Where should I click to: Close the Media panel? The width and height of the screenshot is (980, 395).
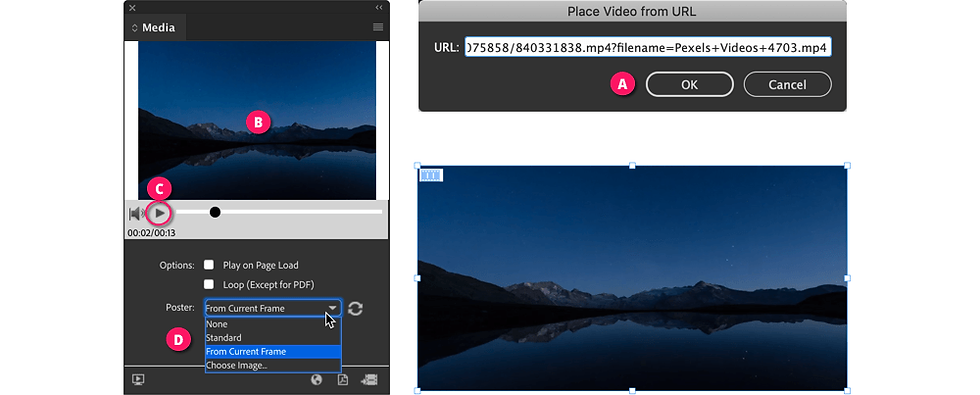tap(132, 8)
